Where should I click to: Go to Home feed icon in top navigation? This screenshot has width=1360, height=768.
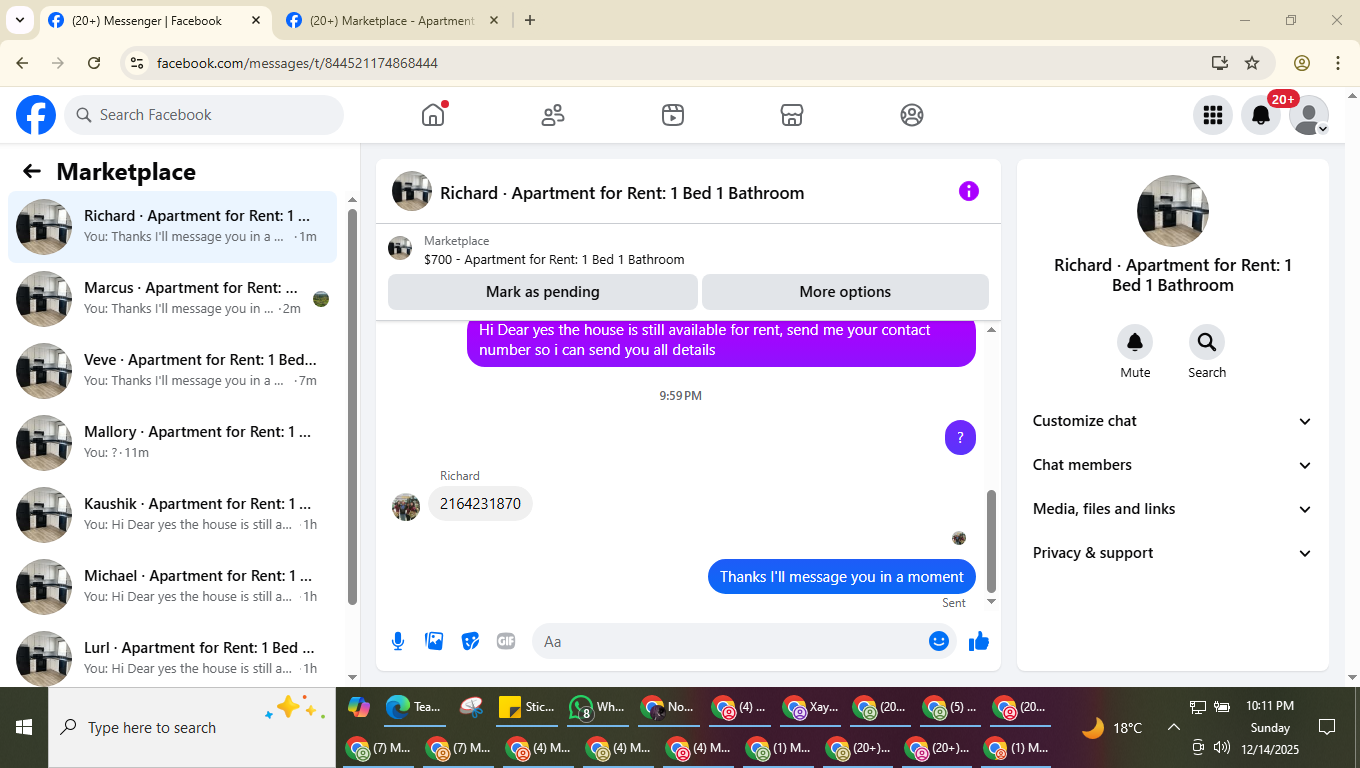[x=433, y=115]
